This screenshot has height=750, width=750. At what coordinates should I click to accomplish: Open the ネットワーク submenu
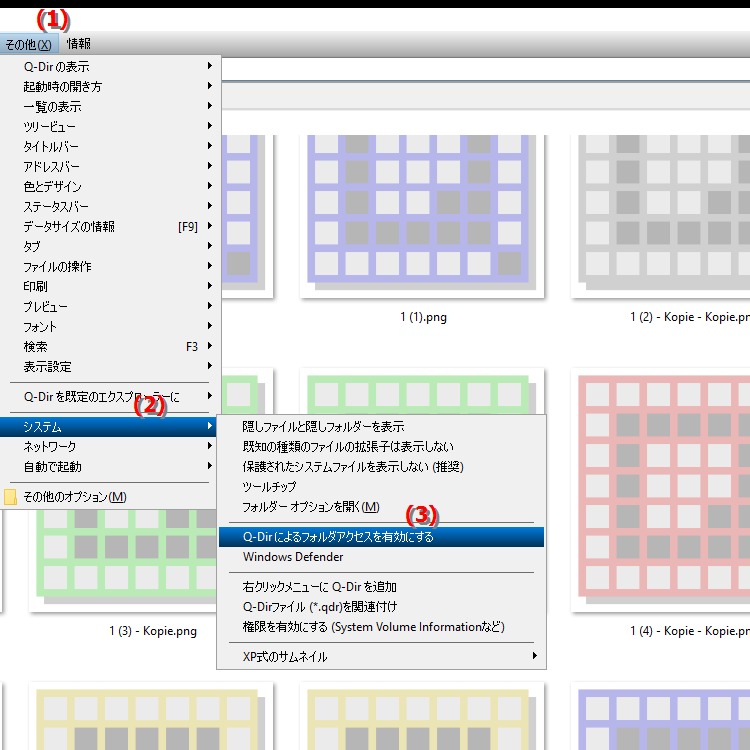(110, 446)
